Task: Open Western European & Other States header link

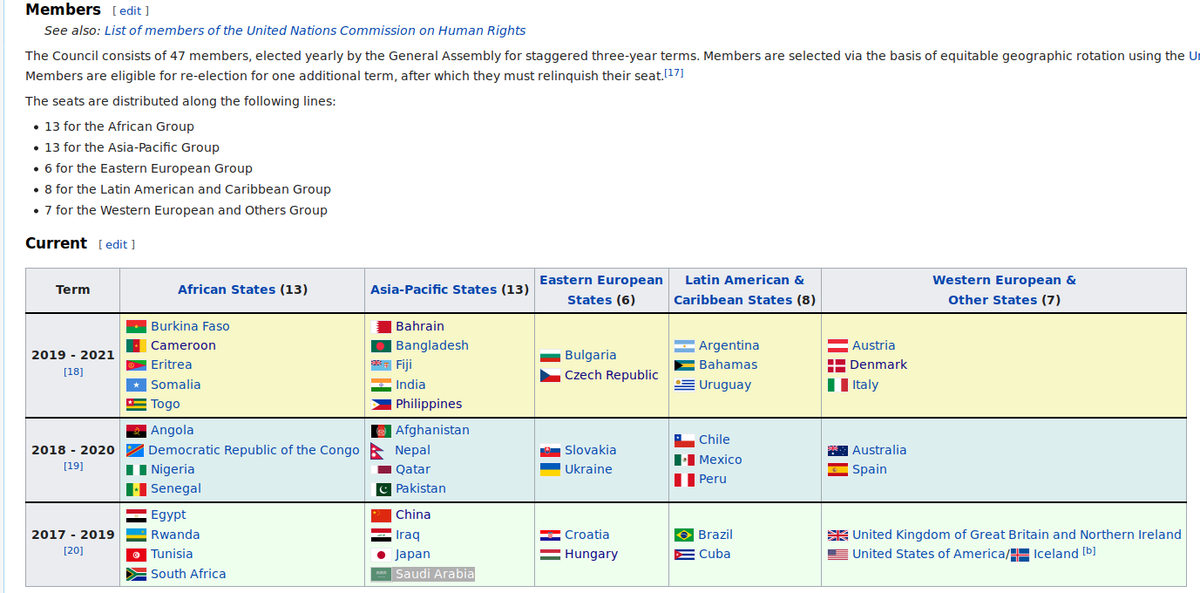Action: pos(1004,290)
